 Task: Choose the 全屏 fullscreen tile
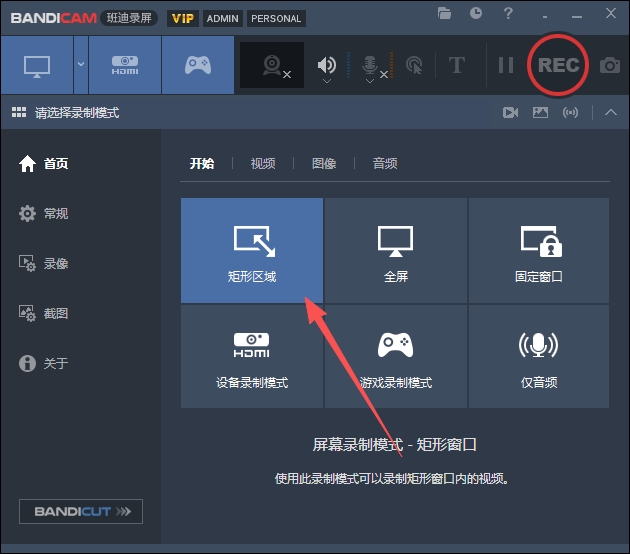[x=396, y=250]
